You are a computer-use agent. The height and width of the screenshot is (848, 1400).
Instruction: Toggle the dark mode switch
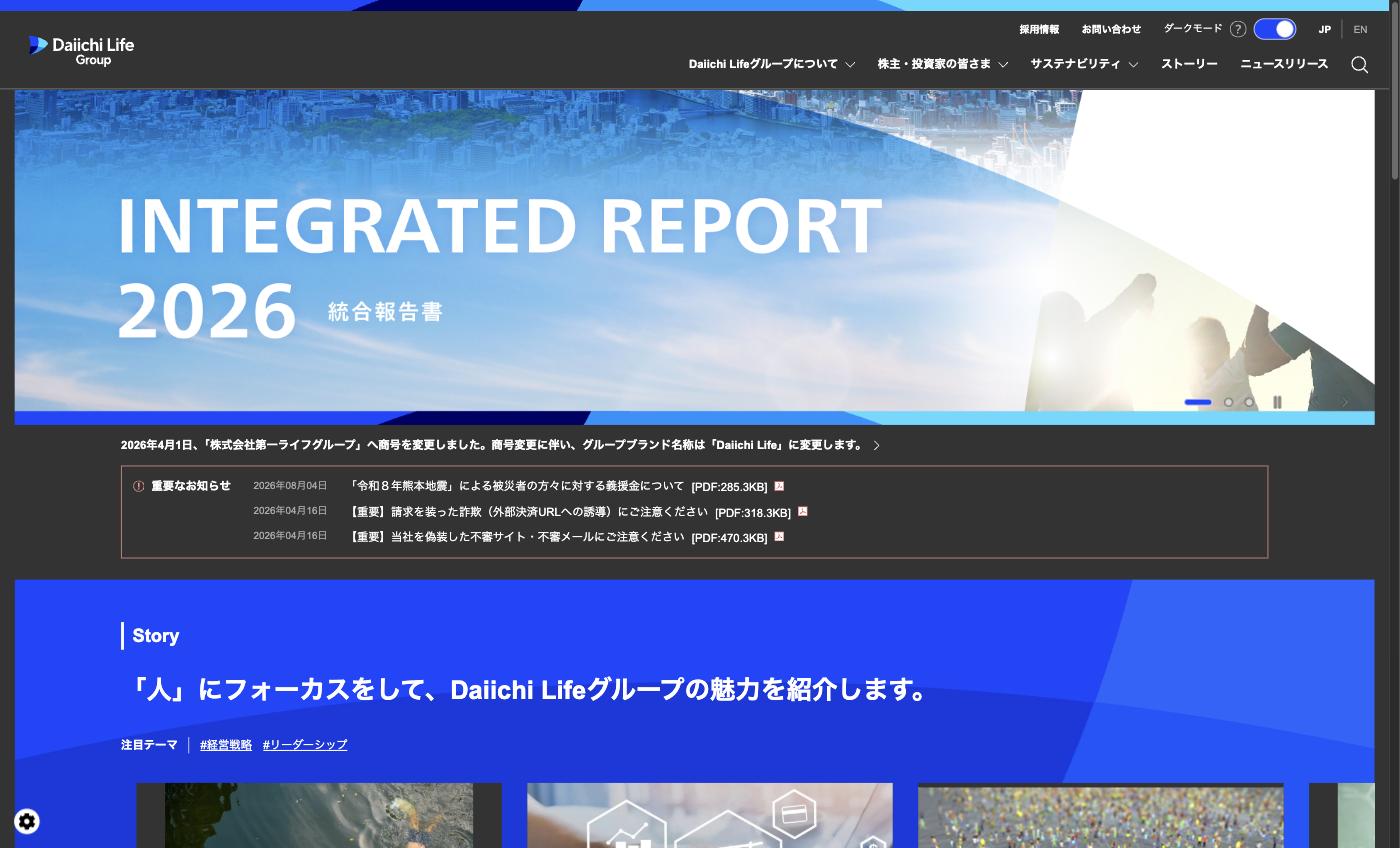1275,29
